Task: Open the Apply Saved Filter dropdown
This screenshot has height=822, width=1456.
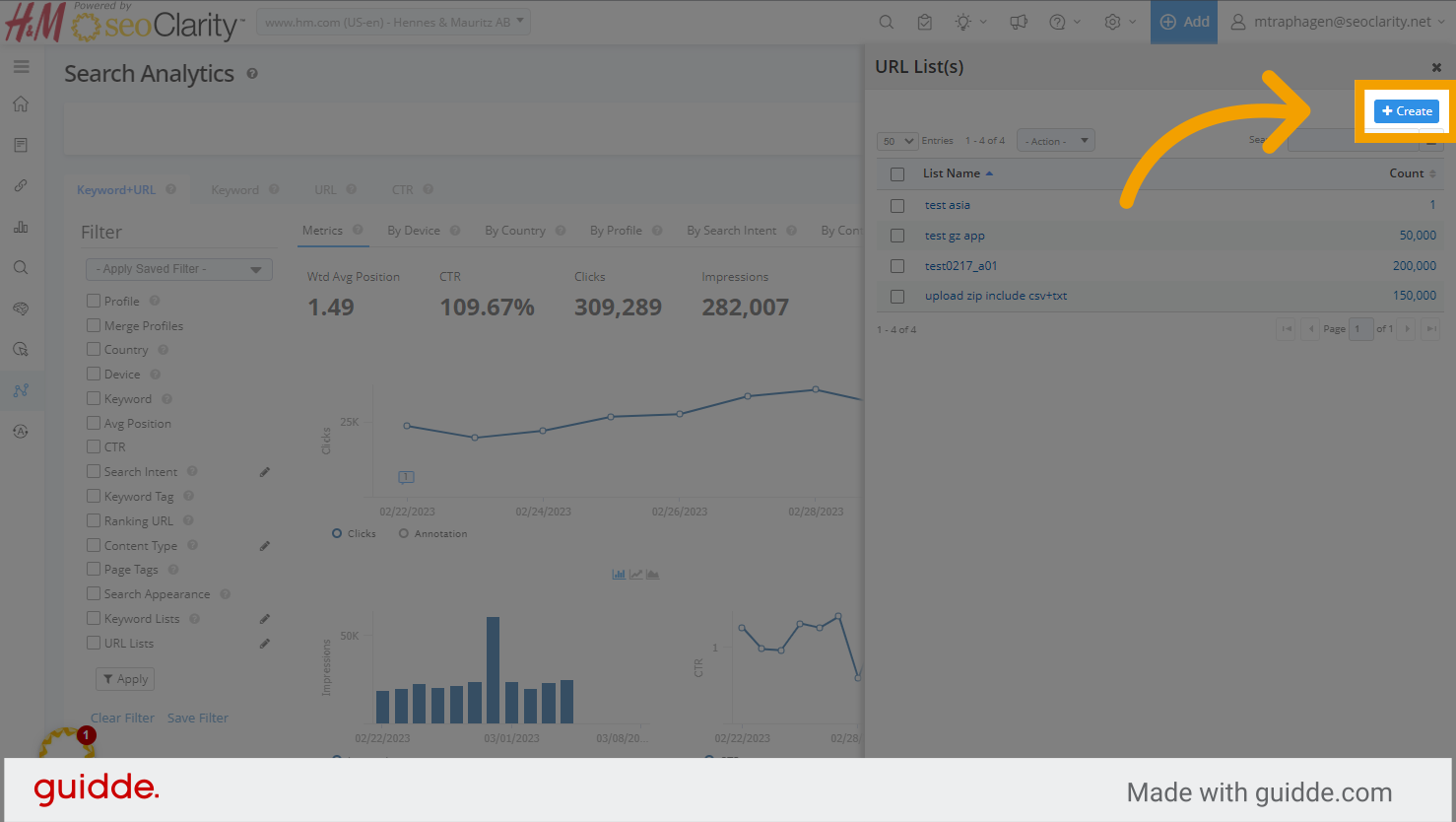Action: pyautogui.click(x=179, y=269)
